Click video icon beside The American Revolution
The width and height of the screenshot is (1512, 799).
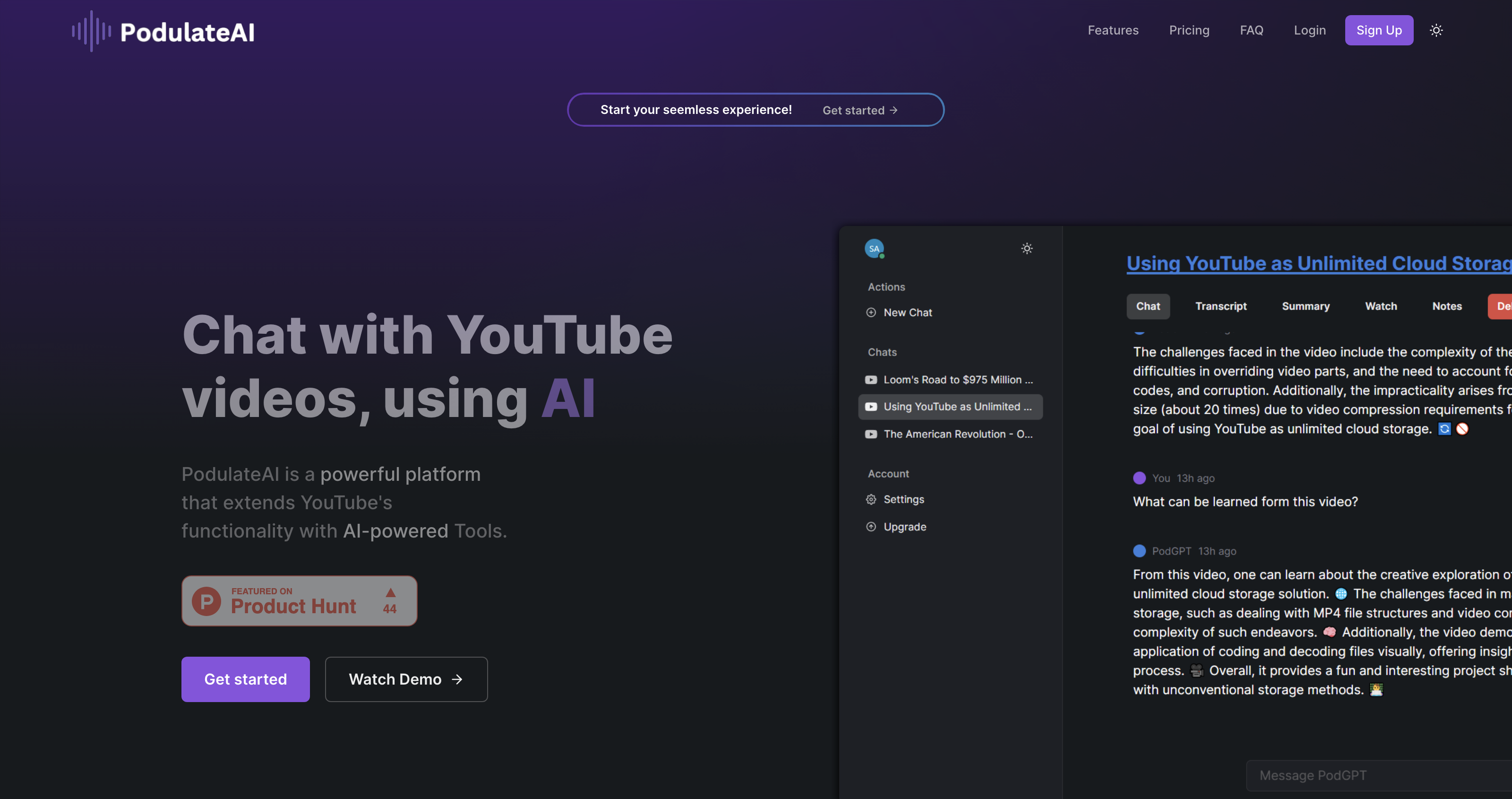[871, 434]
